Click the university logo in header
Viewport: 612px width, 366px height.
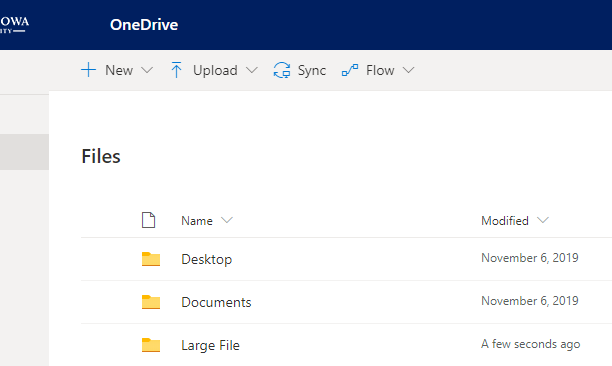coord(14,25)
